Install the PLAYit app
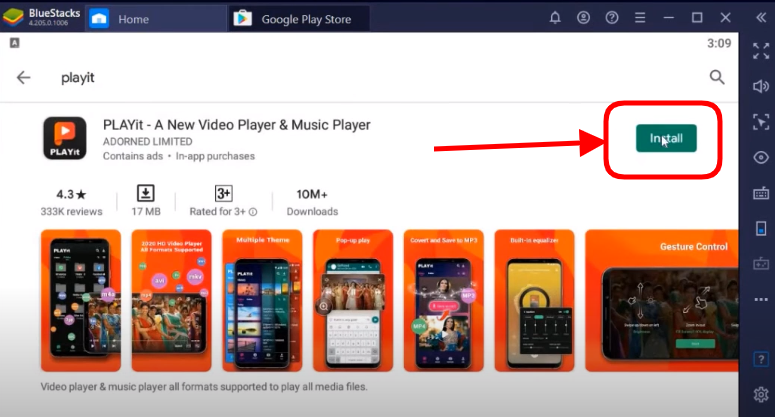 tap(666, 138)
